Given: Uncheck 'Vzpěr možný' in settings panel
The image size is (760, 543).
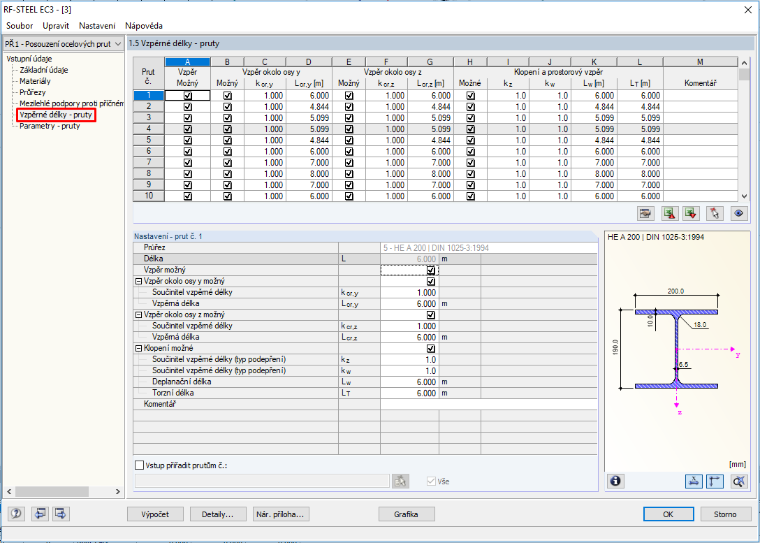Looking at the screenshot, I should pos(431,270).
